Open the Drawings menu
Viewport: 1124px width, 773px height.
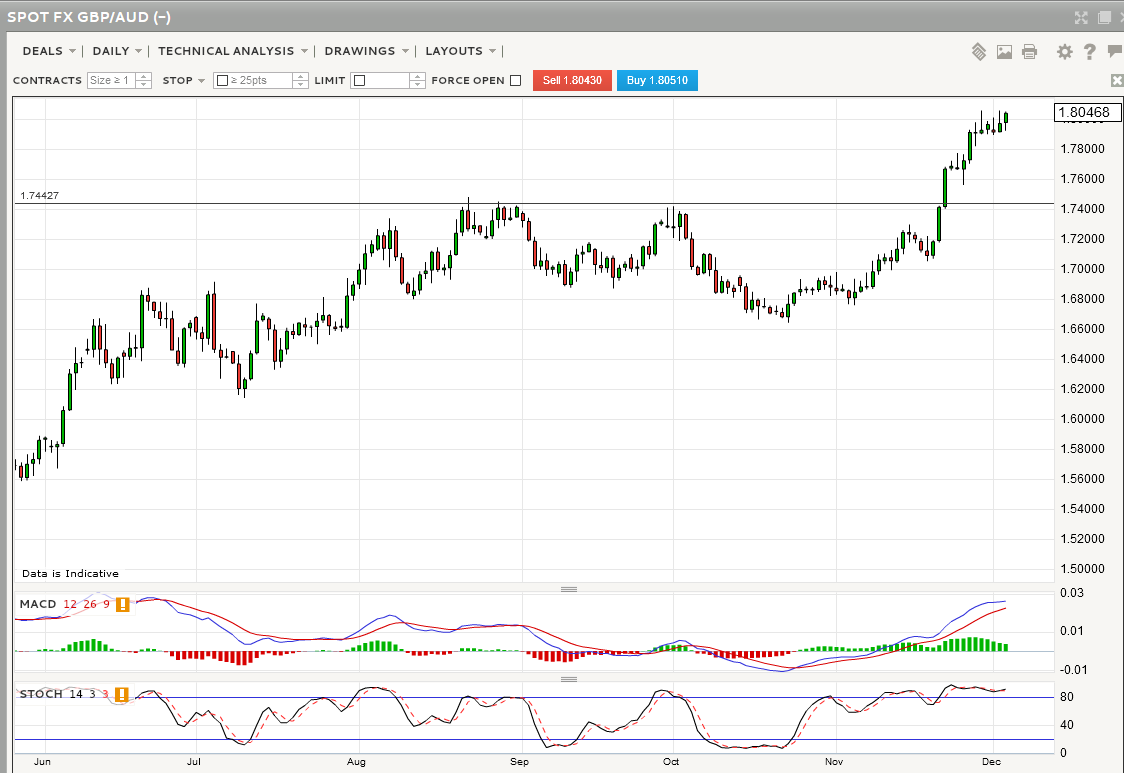[366, 51]
